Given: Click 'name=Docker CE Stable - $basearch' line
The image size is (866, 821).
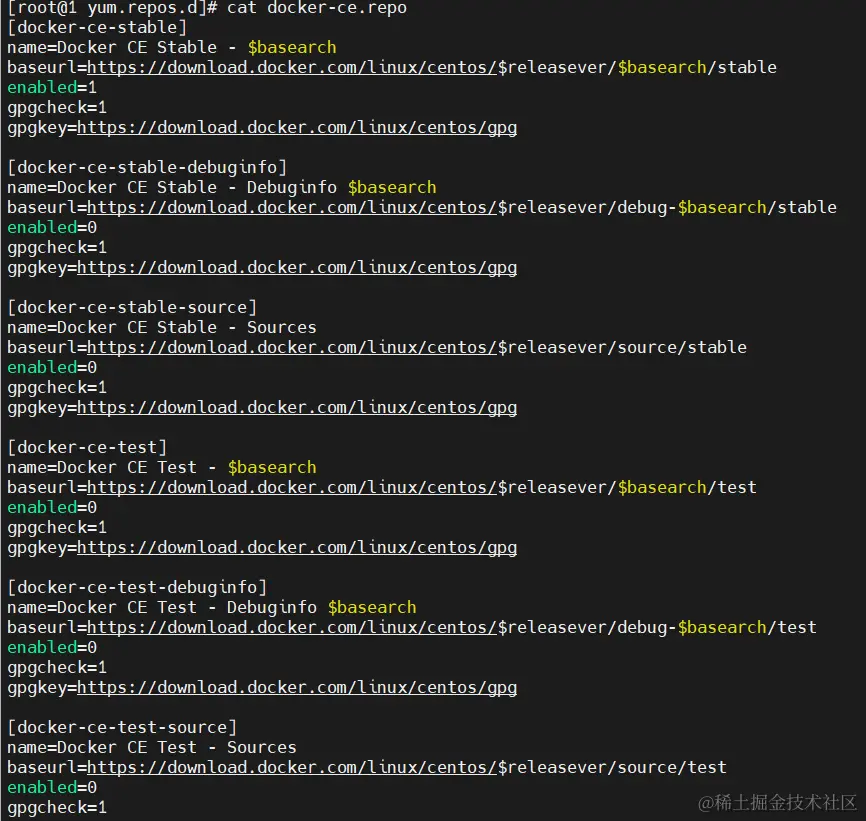Looking at the screenshot, I should pos(172,47).
